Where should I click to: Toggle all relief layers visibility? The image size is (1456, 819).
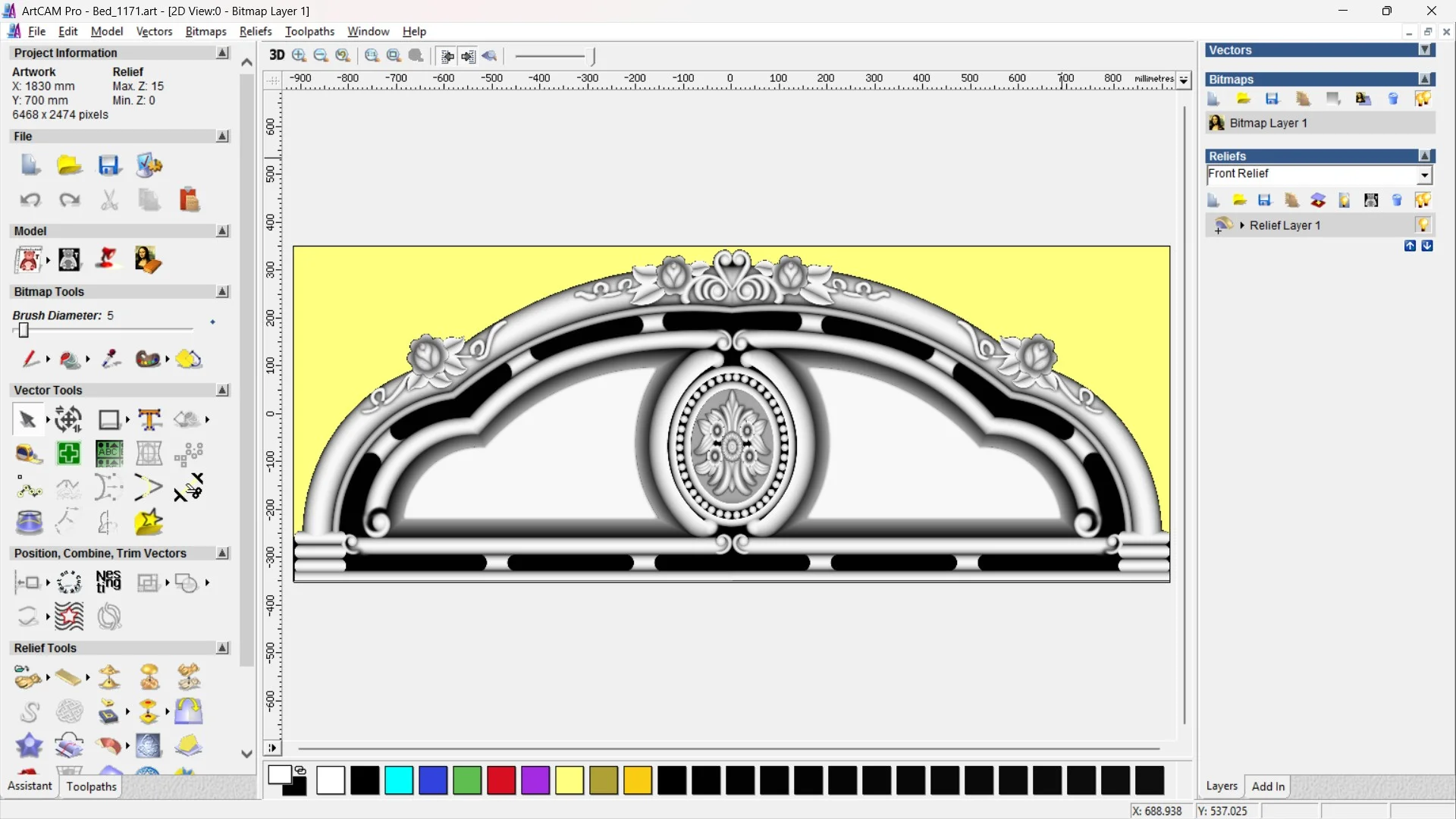pos(1423,200)
